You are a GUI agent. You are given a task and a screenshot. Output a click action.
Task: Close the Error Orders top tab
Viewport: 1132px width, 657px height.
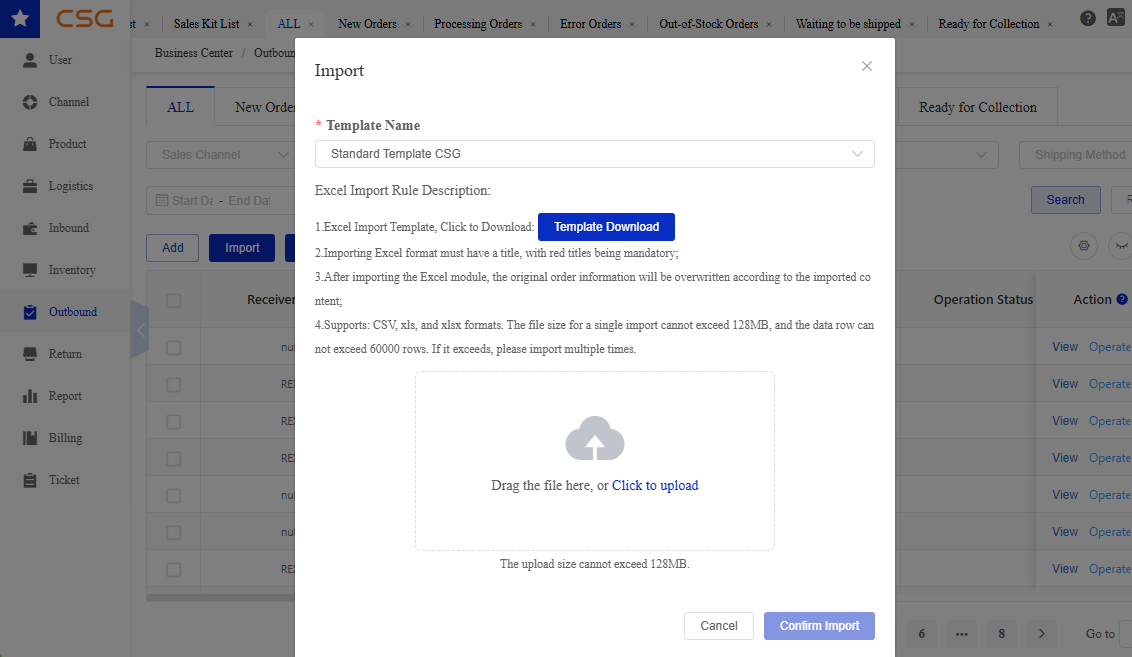coord(632,25)
